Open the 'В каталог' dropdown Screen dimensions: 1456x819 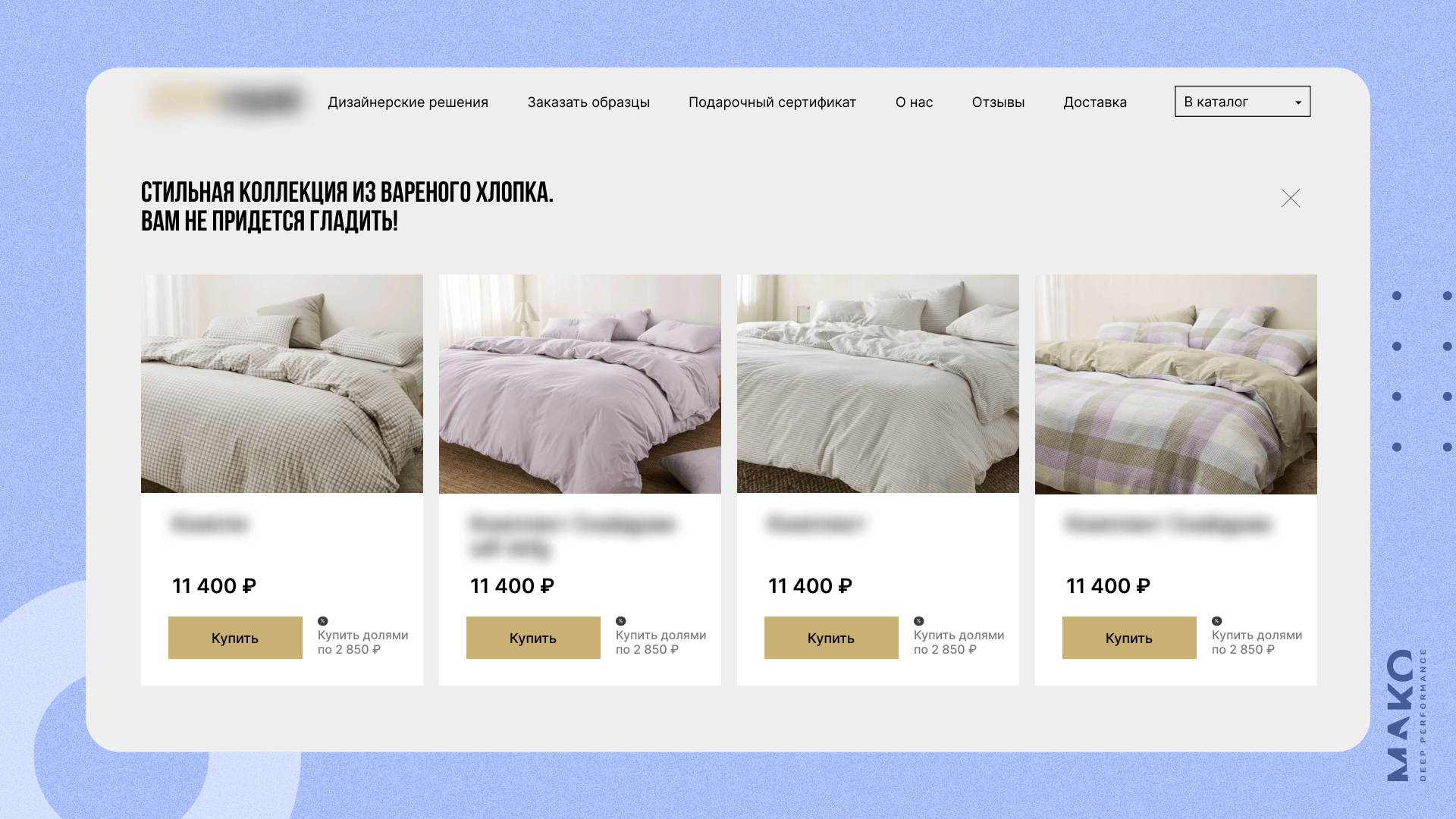coord(1242,101)
